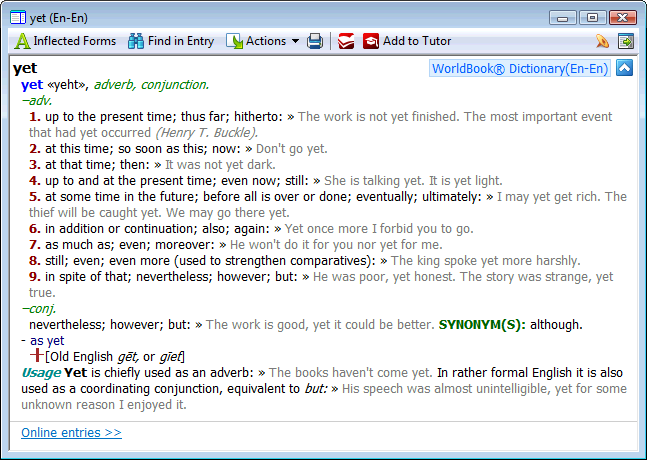Viewport: 647px width, 460px height.
Task: Click the red stacked books icon
Action: point(346,41)
